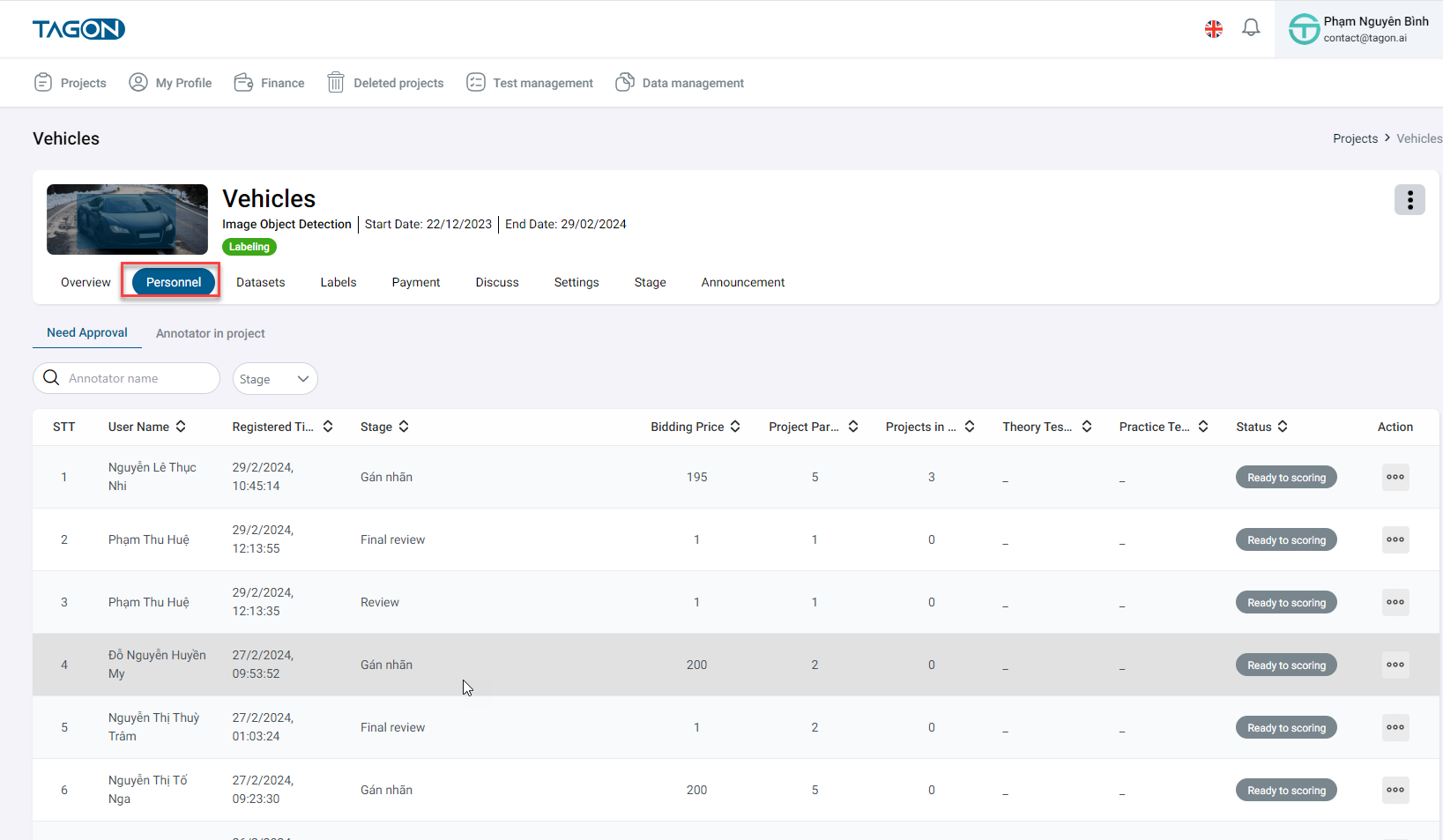Screen dimensions: 1443x840
Task: Open the Datasets tab
Action: pyautogui.click(x=260, y=282)
